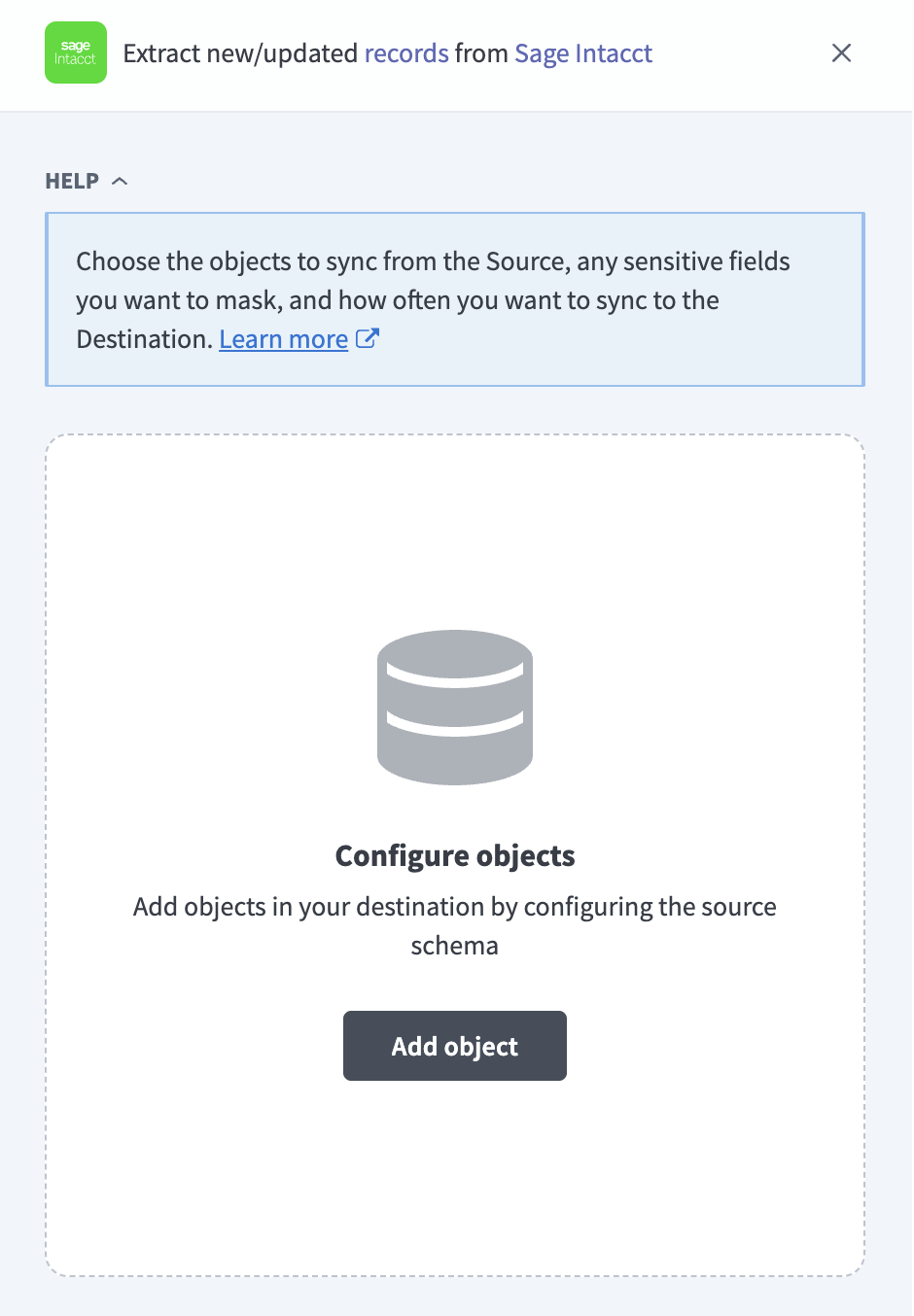Click the 'Extract new/updated' header text
Screen dimensions: 914x1316
pos(240,53)
